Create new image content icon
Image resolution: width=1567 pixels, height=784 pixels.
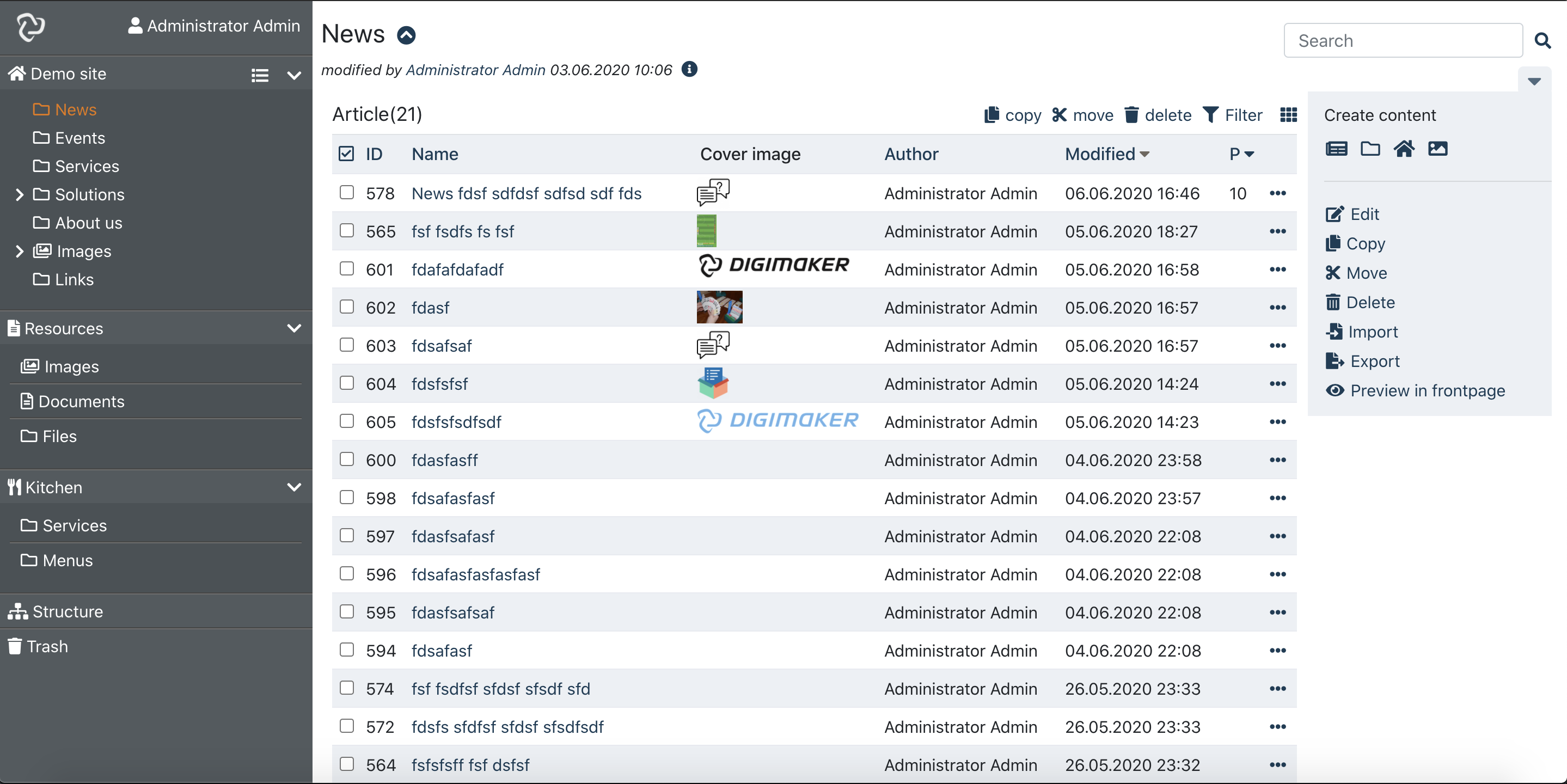[x=1437, y=149]
